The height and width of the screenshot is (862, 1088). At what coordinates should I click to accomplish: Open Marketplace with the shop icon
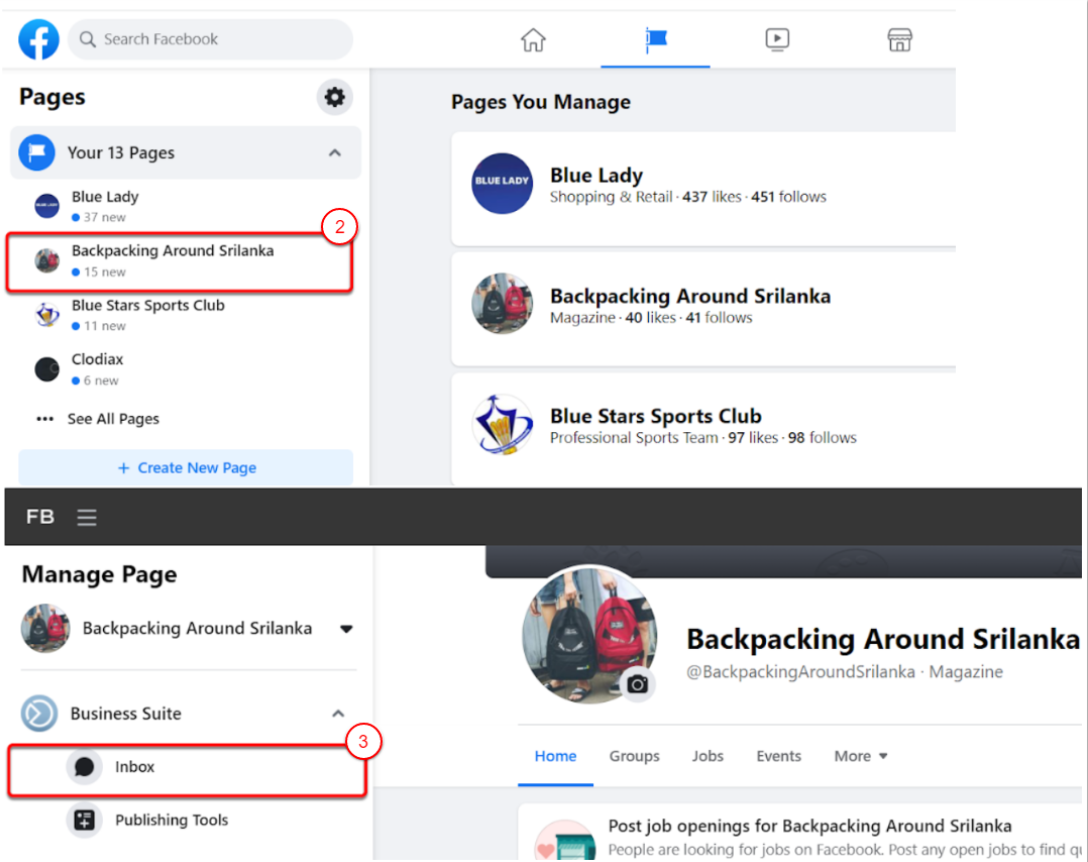click(899, 39)
